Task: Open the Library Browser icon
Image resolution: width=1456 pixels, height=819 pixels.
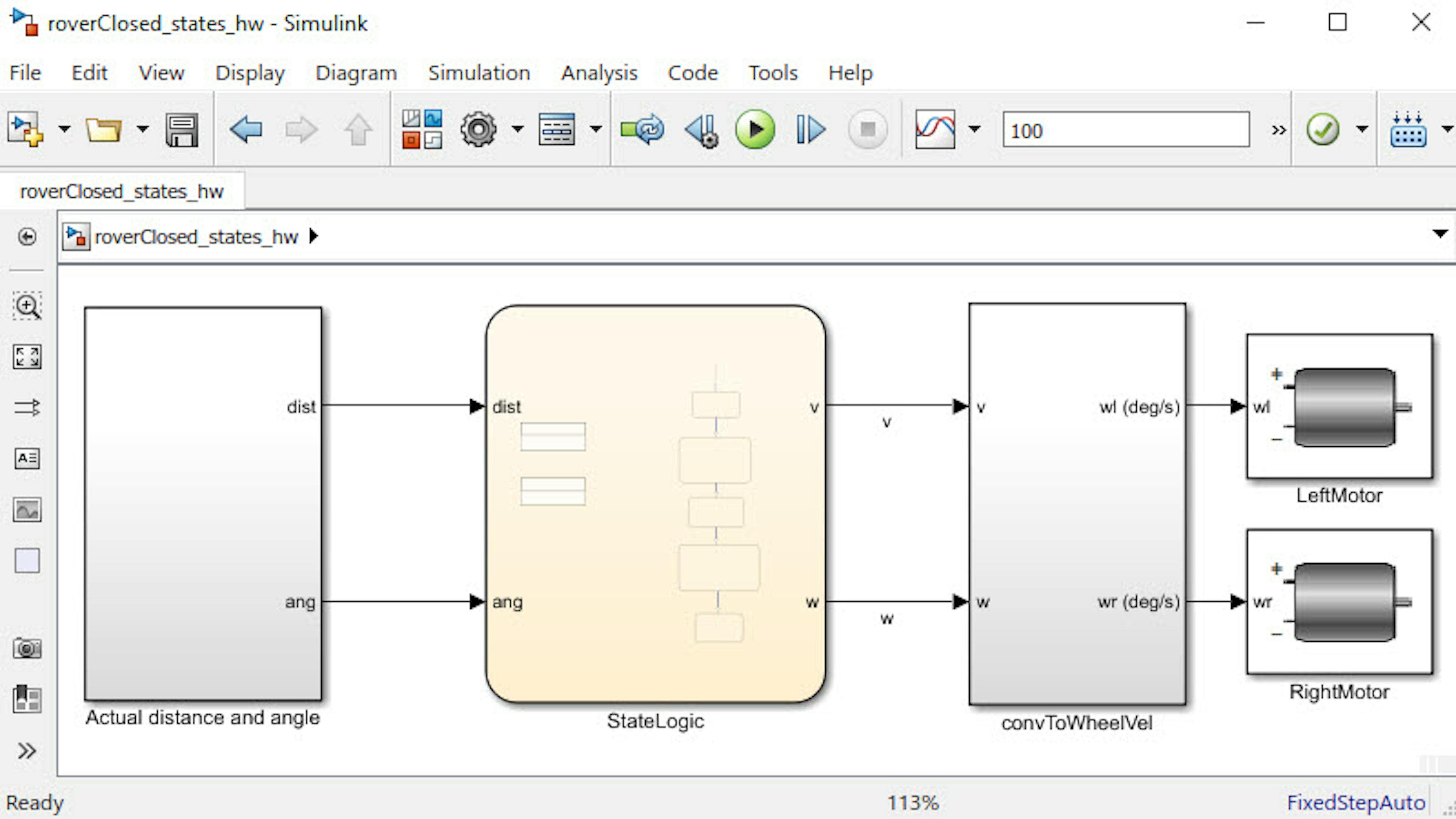Action: [x=422, y=129]
